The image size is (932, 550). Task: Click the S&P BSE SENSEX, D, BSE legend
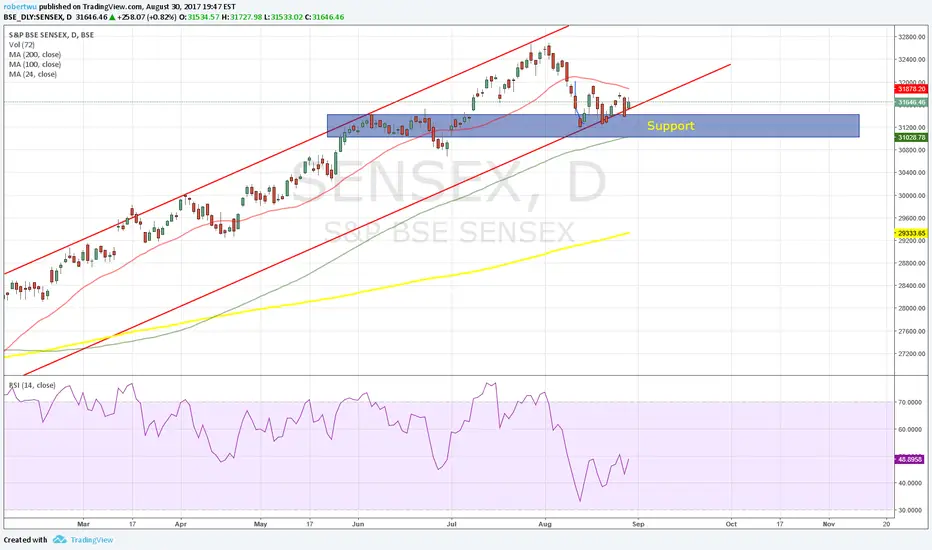click(x=51, y=34)
